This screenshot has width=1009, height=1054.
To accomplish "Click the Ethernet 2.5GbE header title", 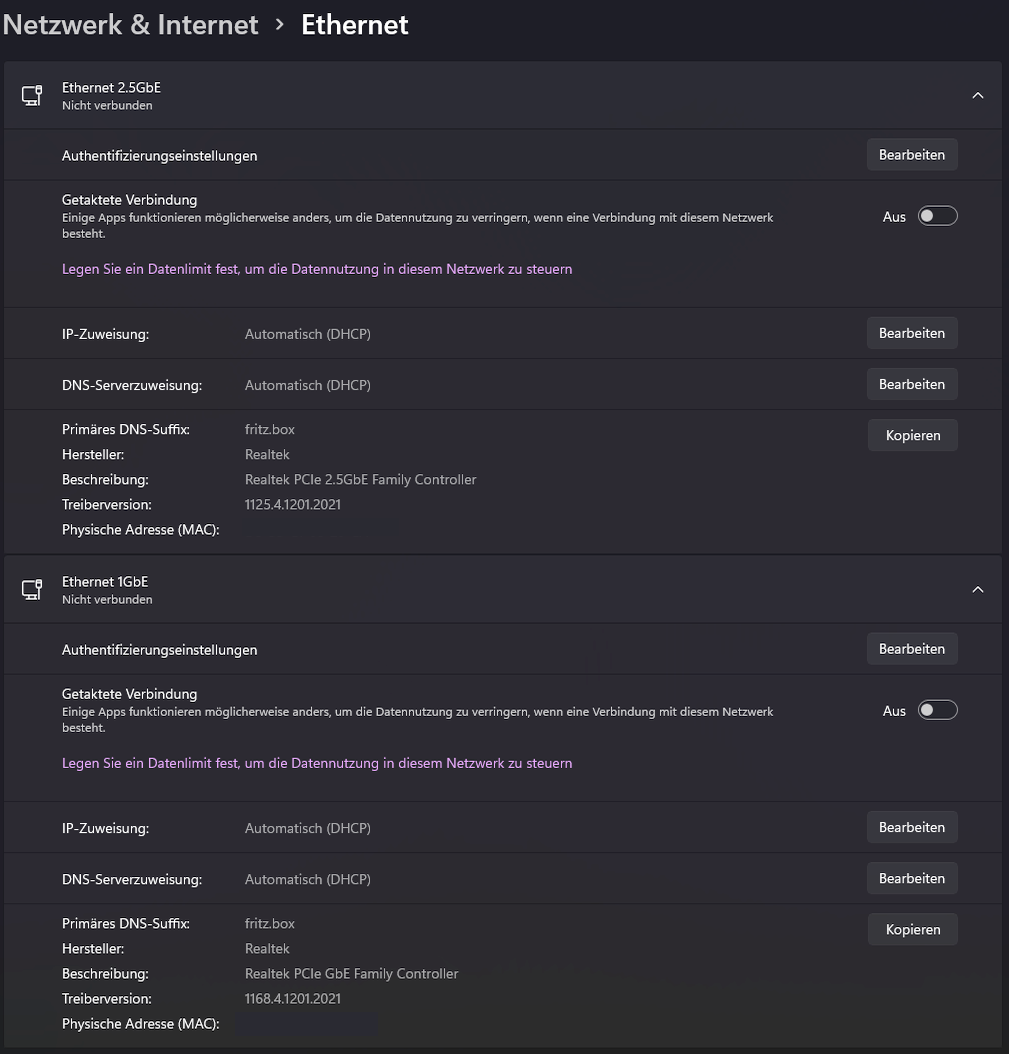I will pyautogui.click(x=111, y=88).
